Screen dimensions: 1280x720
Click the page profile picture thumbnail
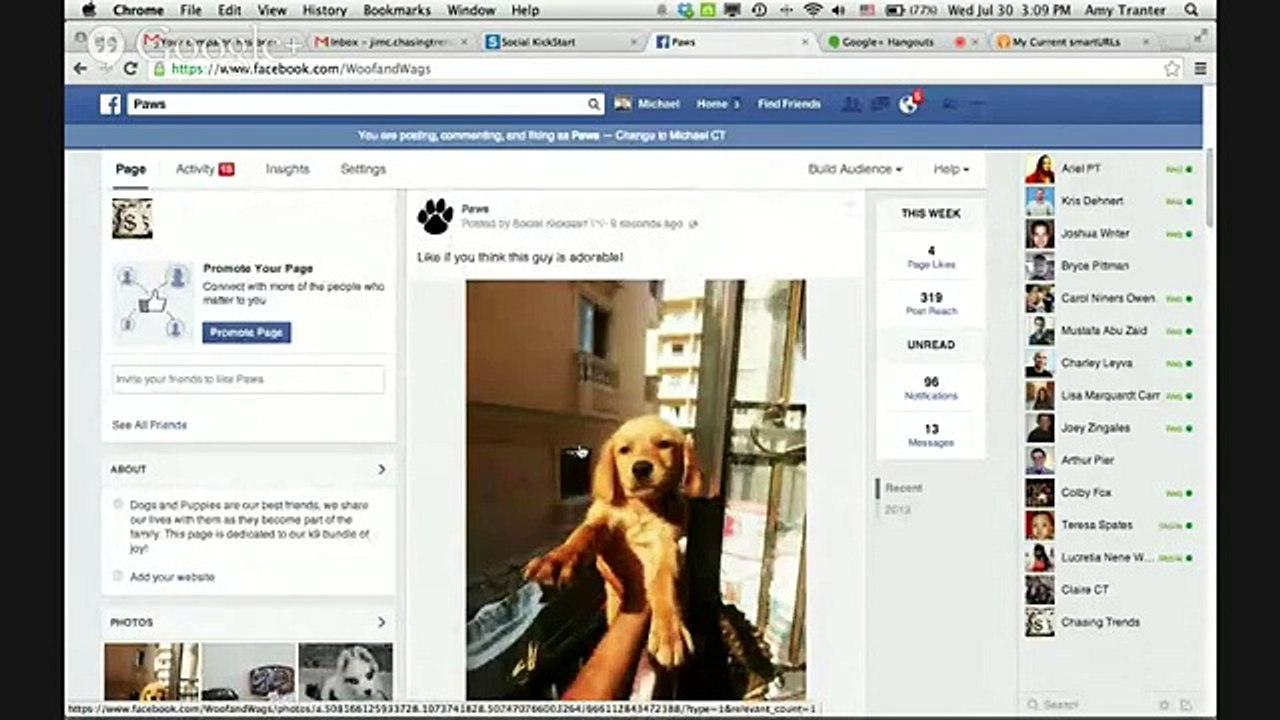132,218
